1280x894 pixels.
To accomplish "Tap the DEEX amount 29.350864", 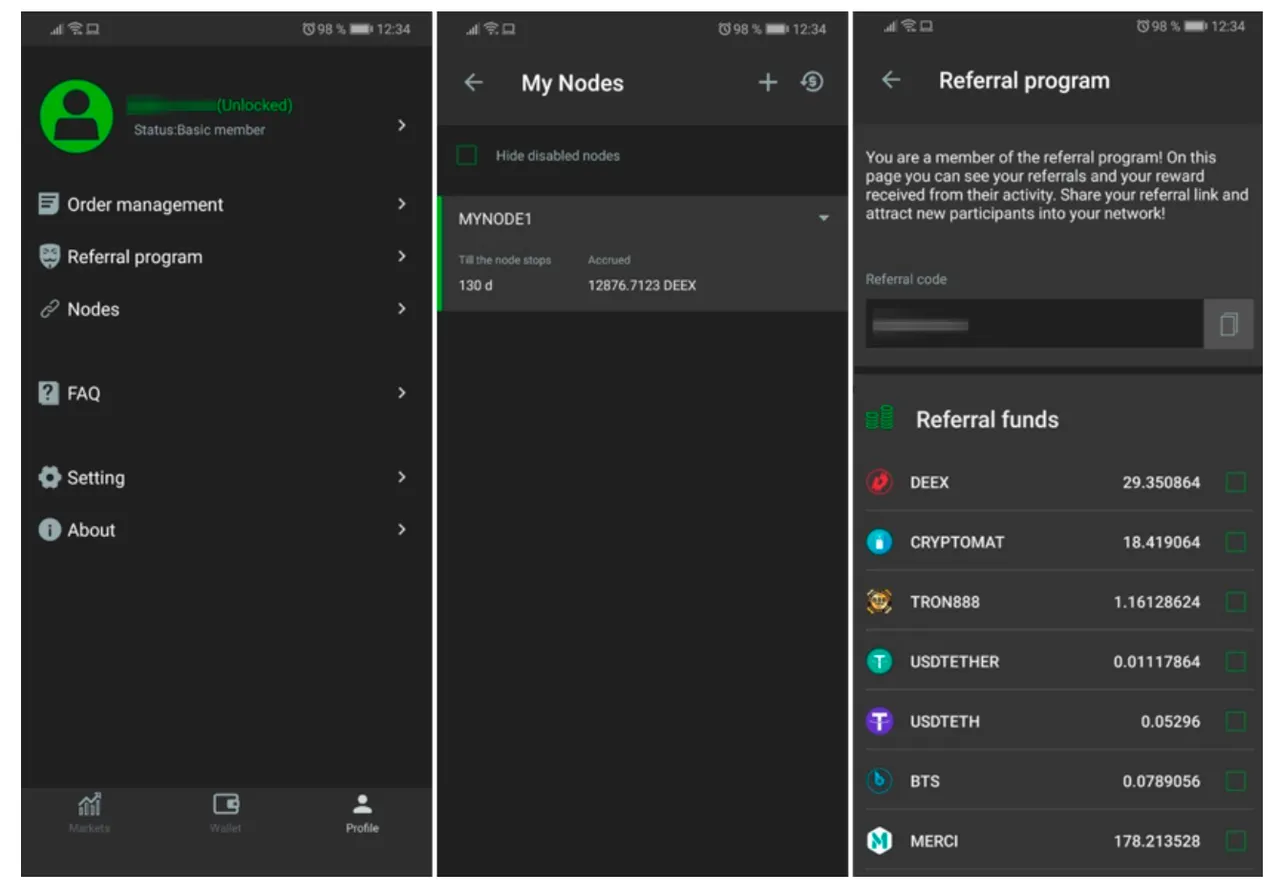I will (x=1161, y=482).
